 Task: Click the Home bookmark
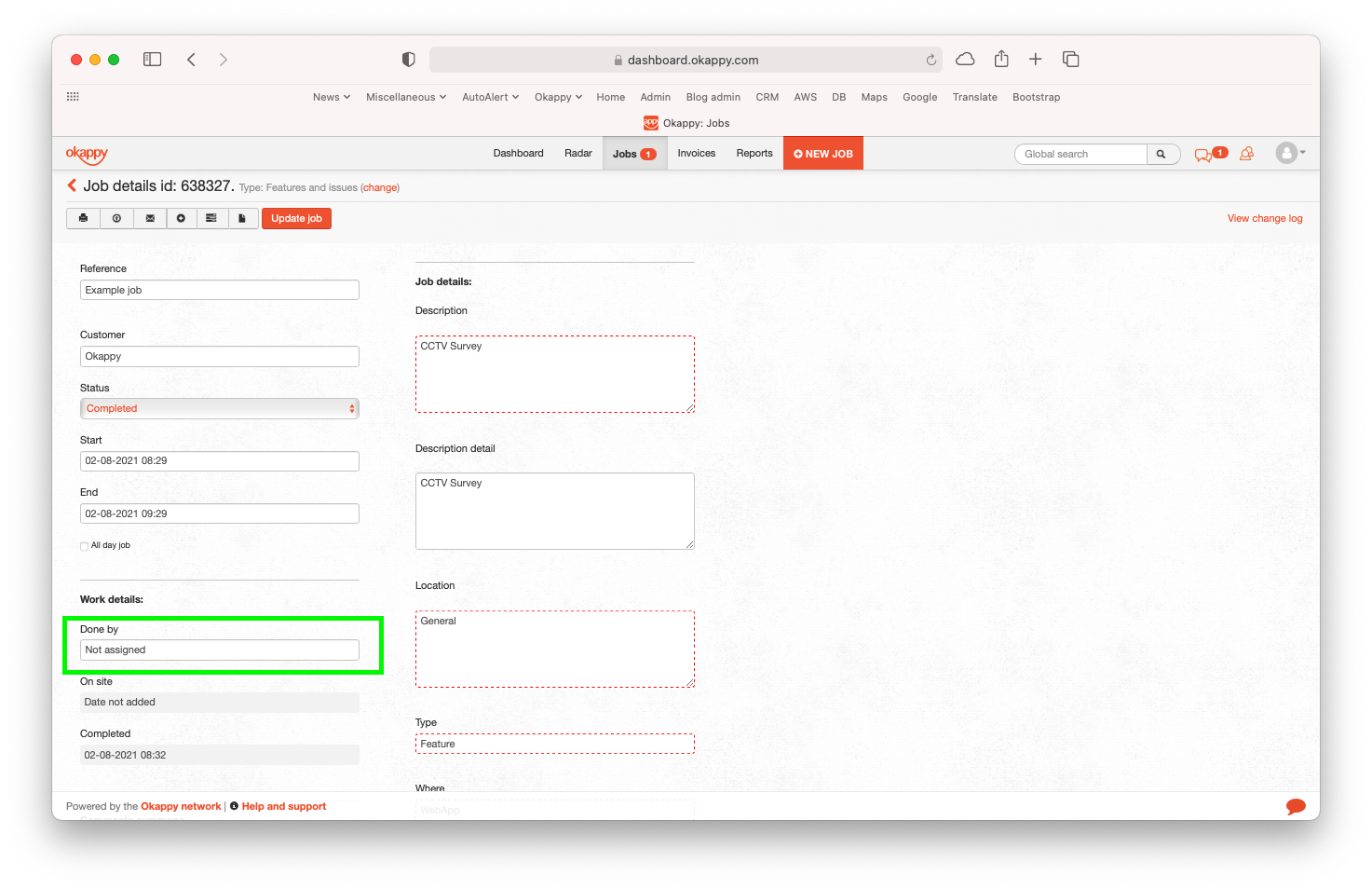click(611, 97)
